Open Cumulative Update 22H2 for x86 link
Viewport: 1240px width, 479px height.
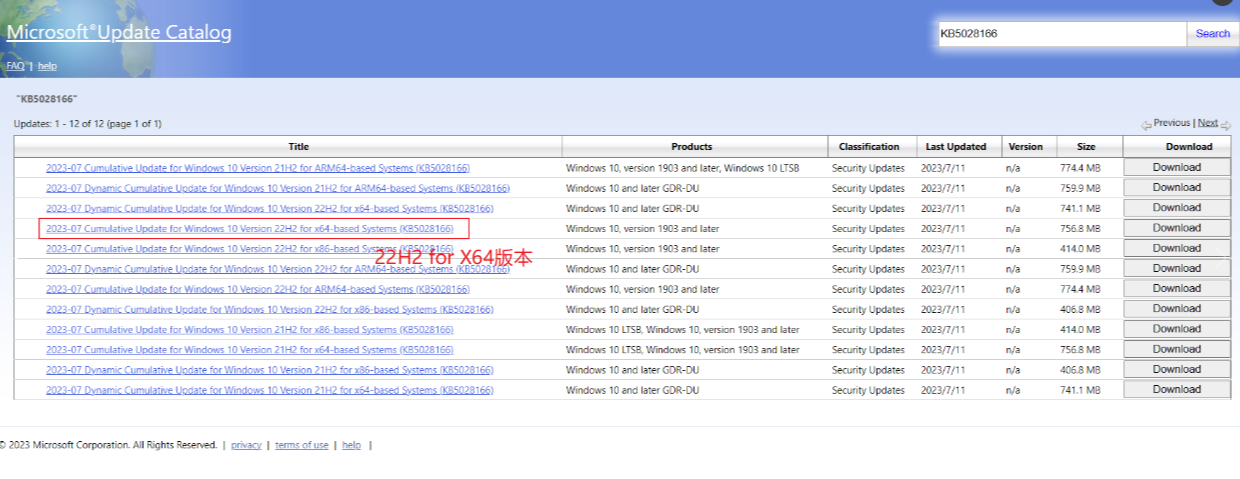[250, 249]
